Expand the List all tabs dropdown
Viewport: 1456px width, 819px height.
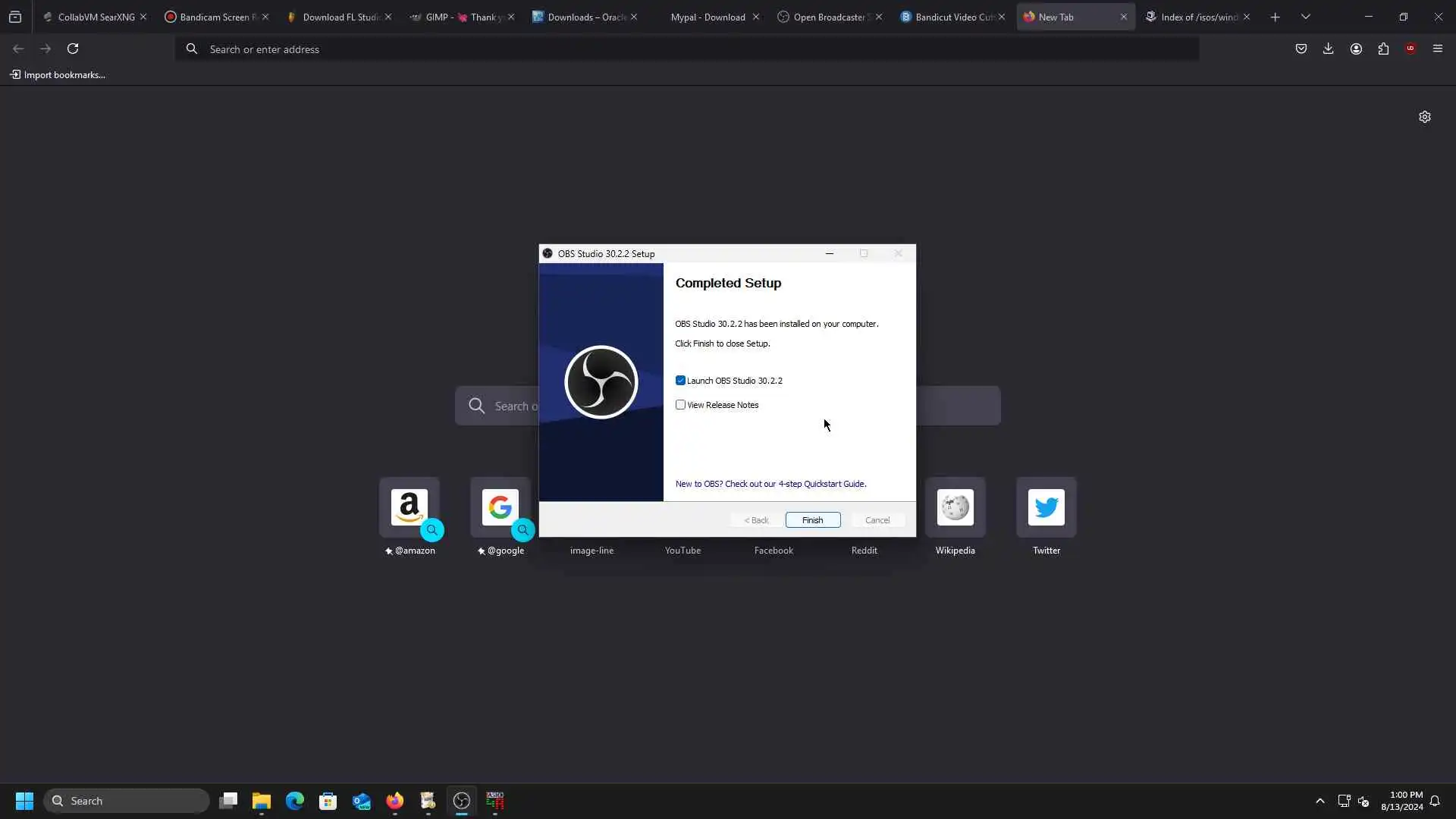pyautogui.click(x=1305, y=17)
